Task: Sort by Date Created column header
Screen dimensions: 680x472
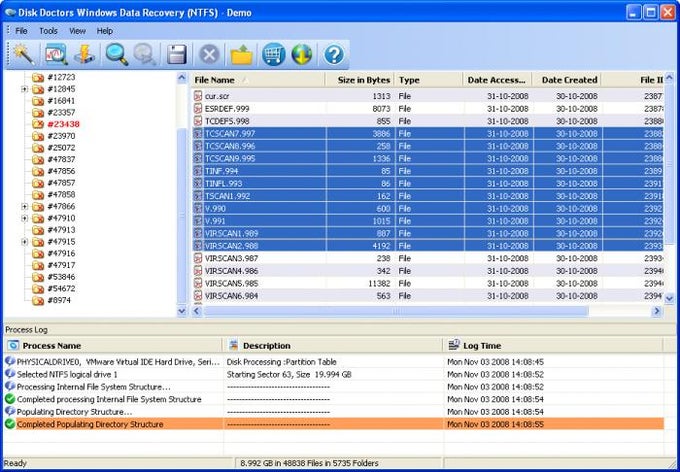Action: pyautogui.click(x=566, y=80)
